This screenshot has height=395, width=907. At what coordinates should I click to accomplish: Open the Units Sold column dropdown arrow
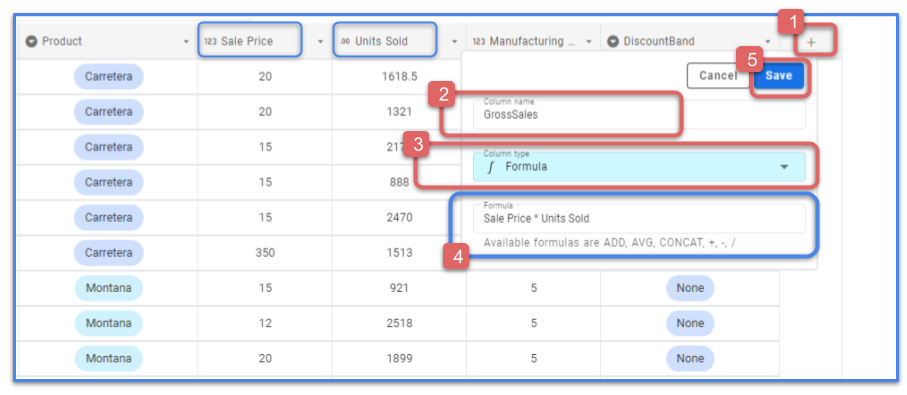point(455,42)
